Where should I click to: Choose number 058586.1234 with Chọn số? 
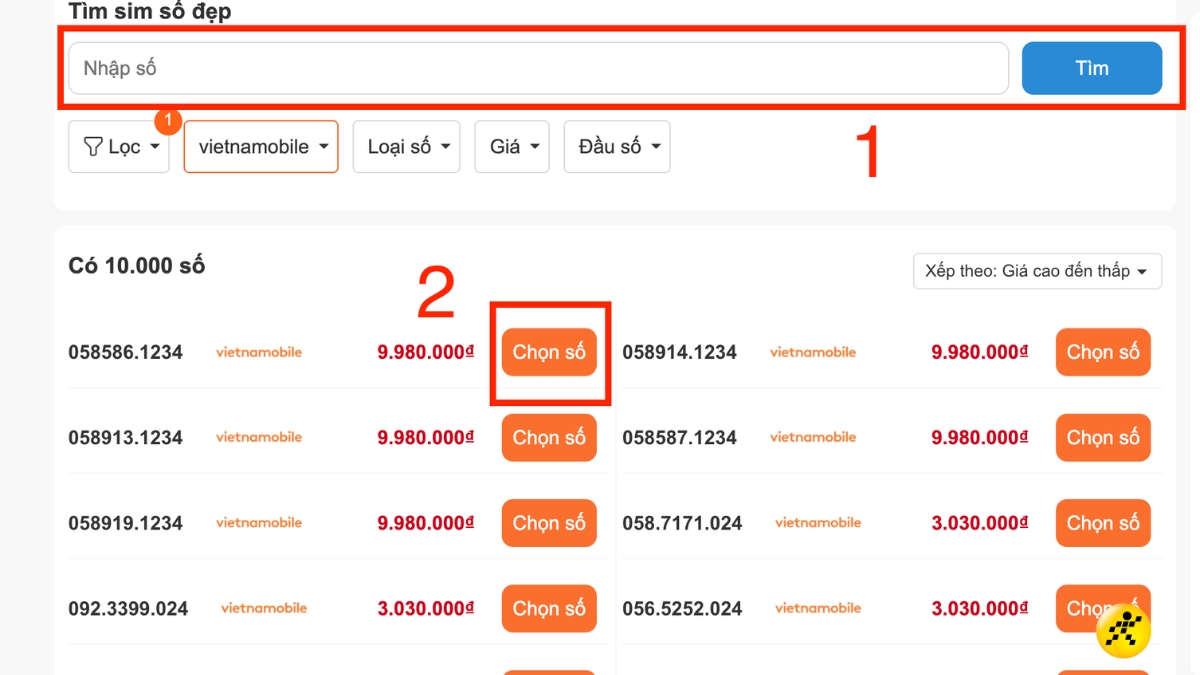point(549,352)
